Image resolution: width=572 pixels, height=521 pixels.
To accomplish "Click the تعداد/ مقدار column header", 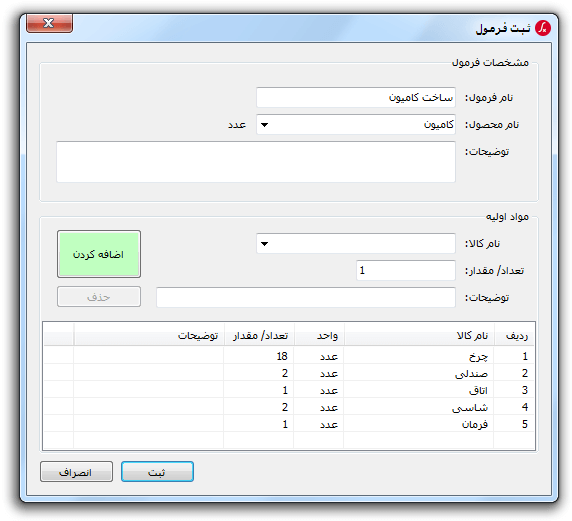I will [x=259, y=335].
